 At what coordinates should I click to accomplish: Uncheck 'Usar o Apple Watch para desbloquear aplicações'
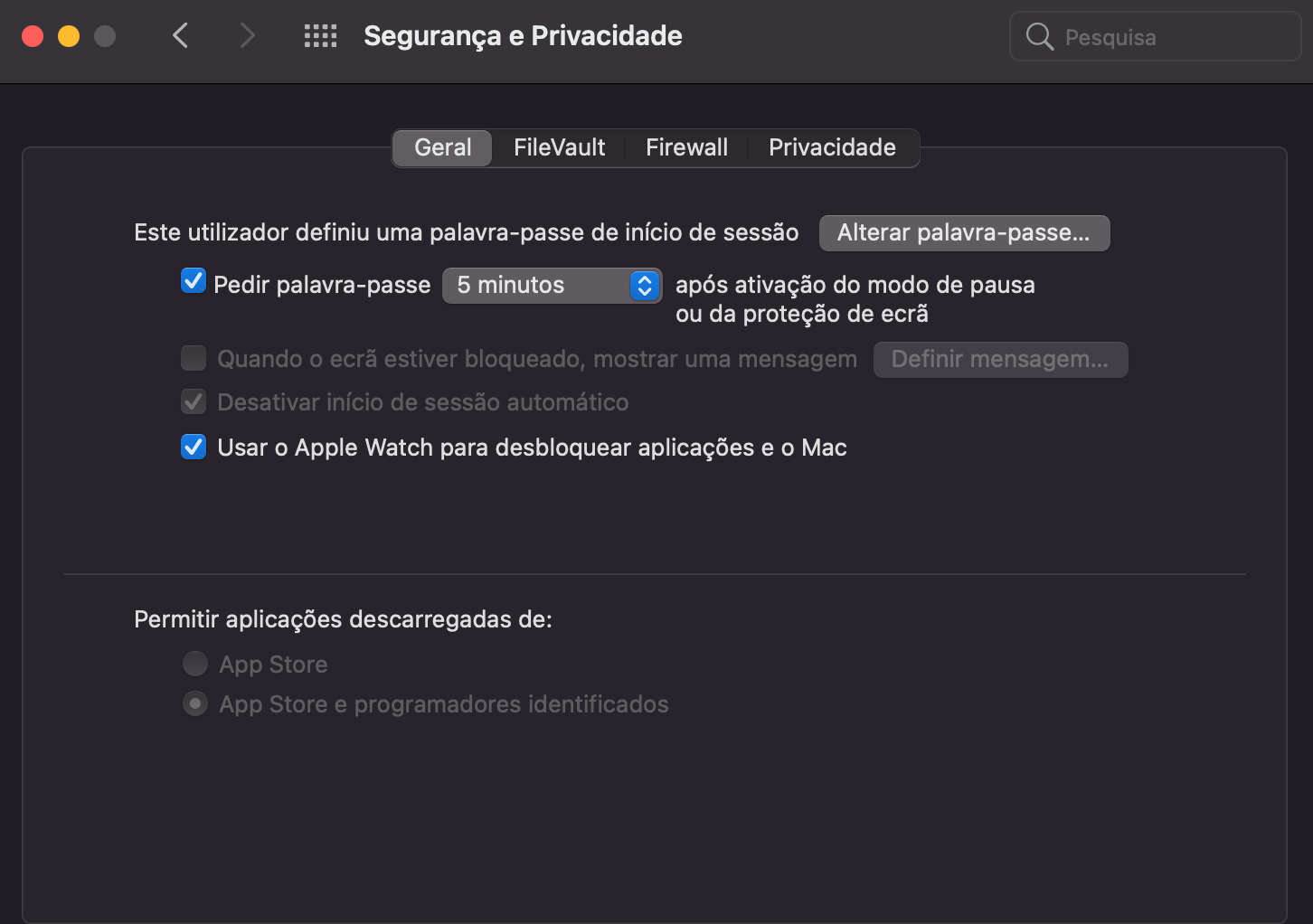(x=193, y=447)
